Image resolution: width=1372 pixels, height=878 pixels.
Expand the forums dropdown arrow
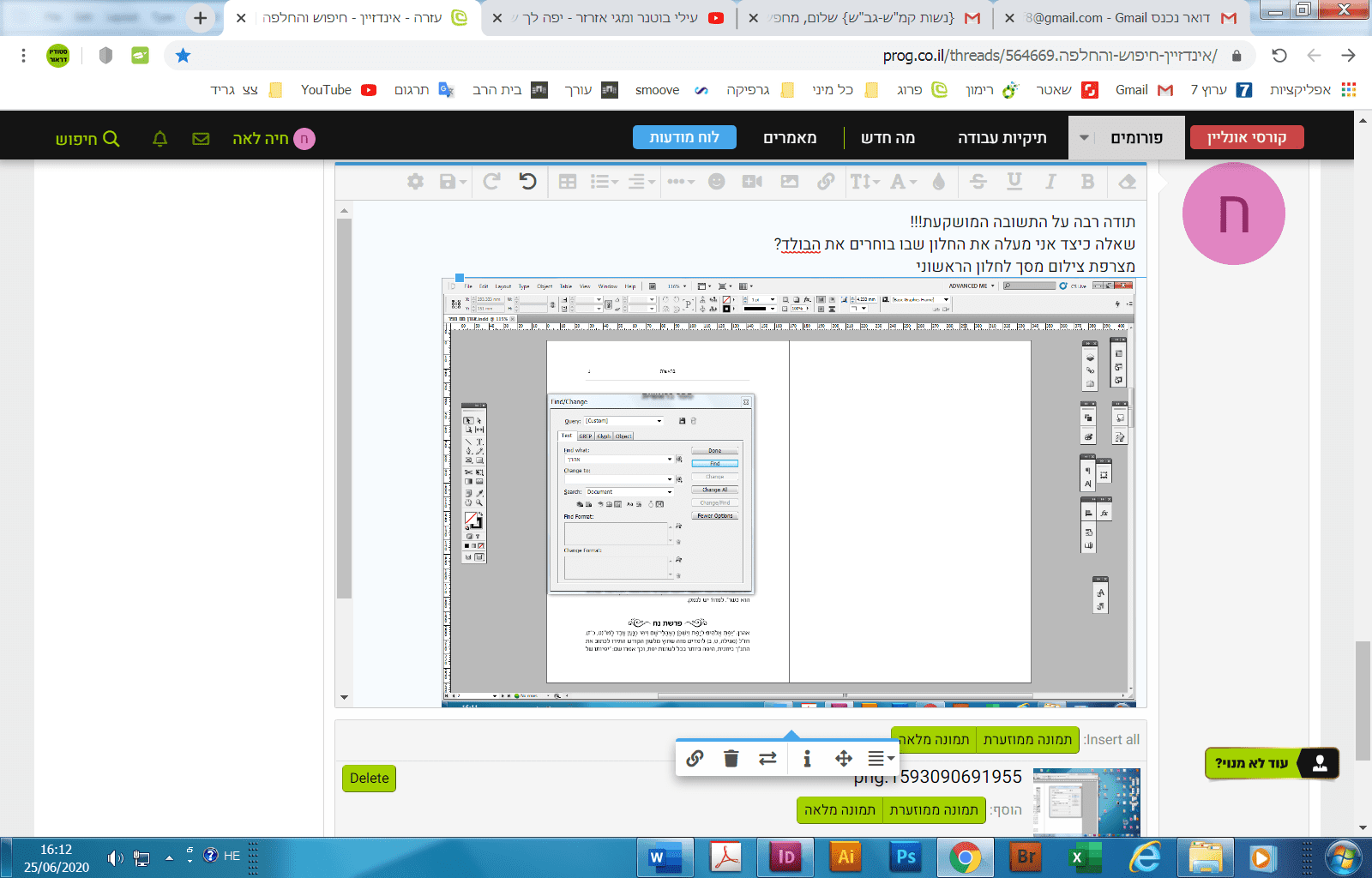1084,137
